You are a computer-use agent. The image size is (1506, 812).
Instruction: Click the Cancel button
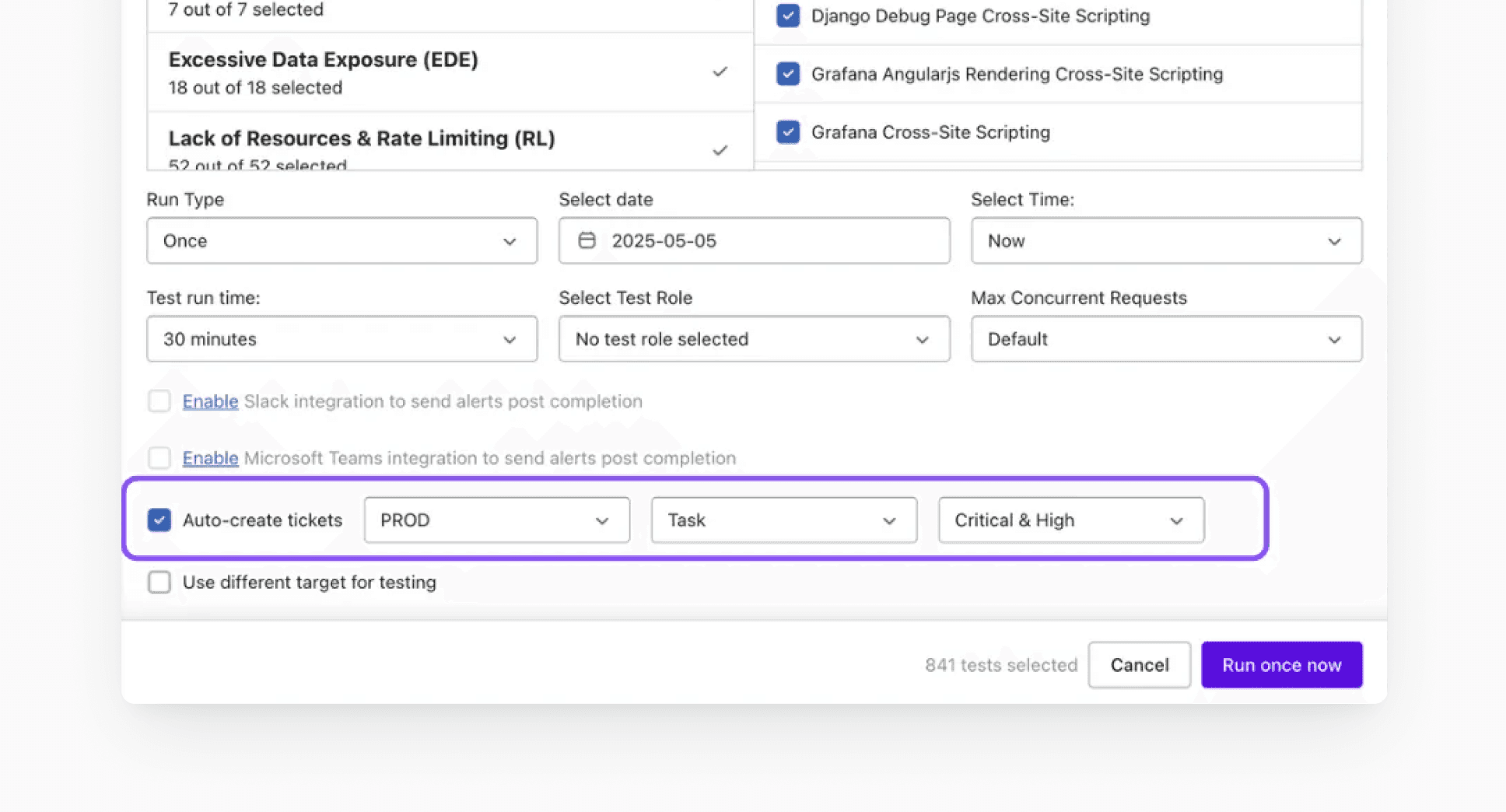click(x=1140, y=665)
